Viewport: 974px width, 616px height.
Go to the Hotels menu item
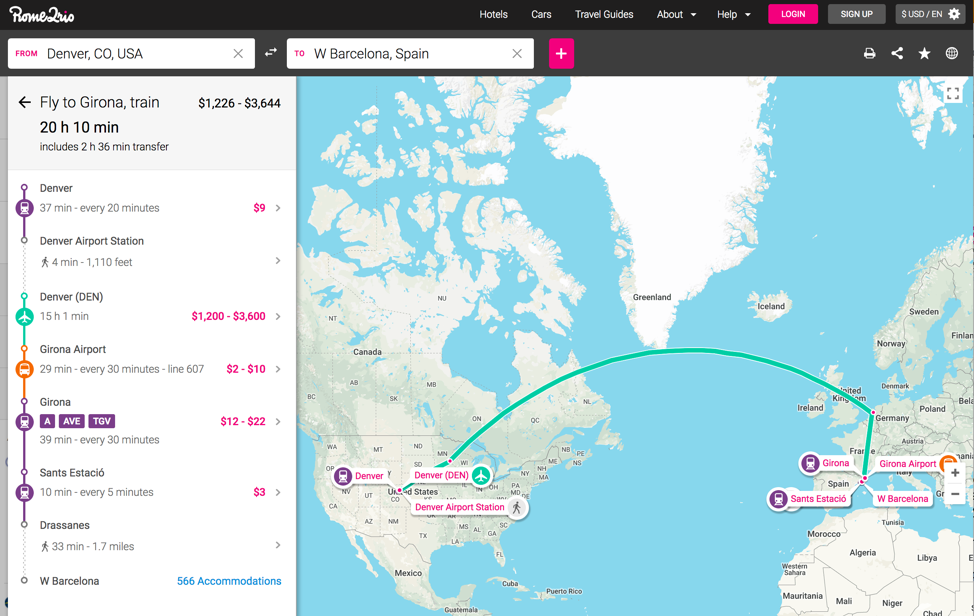coord(493,15)
